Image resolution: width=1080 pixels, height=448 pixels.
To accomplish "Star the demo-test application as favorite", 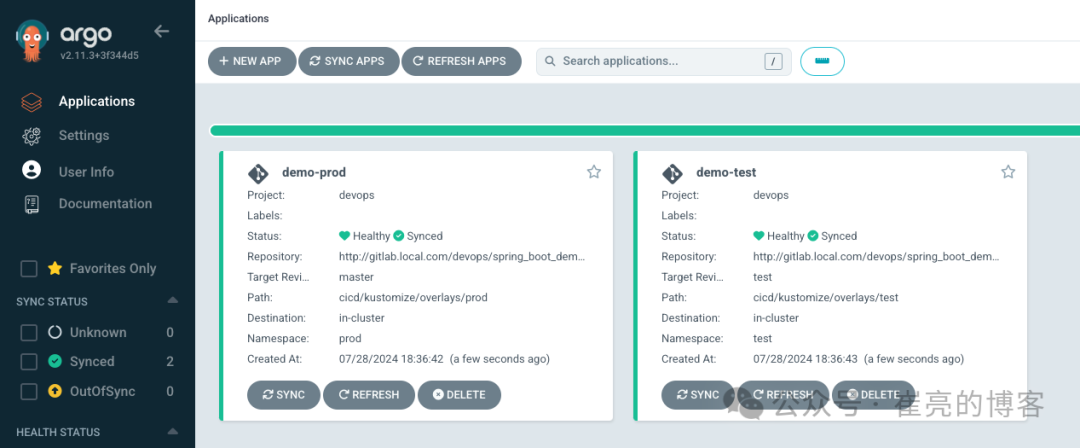I will 1008,172.
